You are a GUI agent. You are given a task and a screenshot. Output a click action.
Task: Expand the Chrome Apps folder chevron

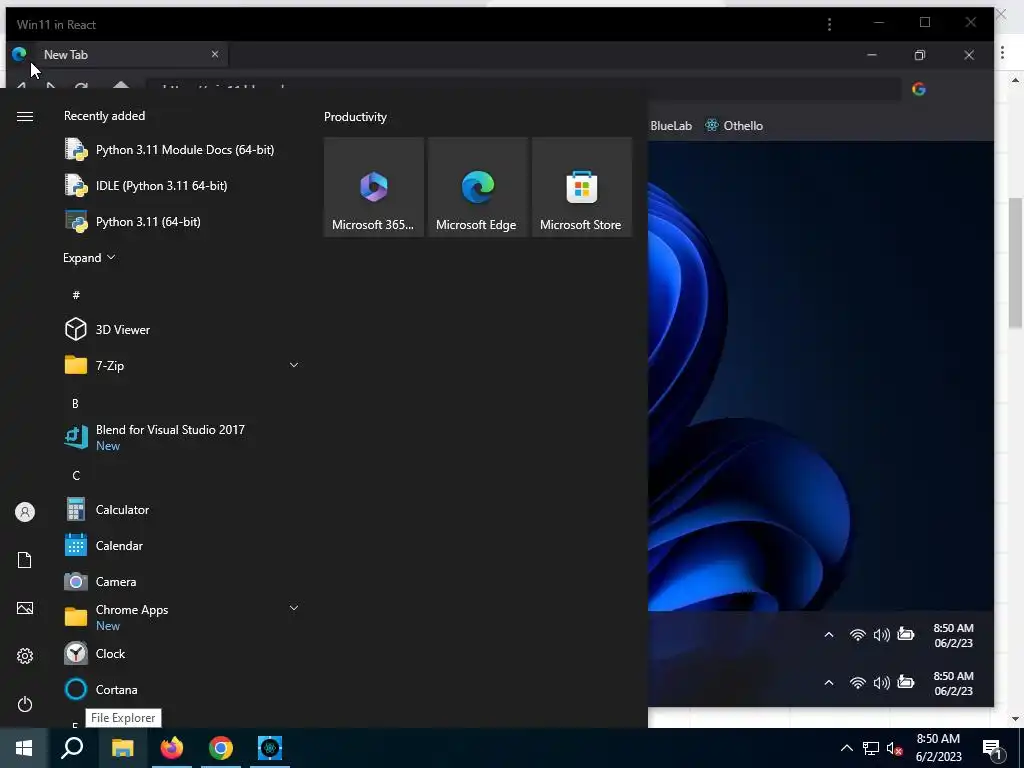pos(294,608)
